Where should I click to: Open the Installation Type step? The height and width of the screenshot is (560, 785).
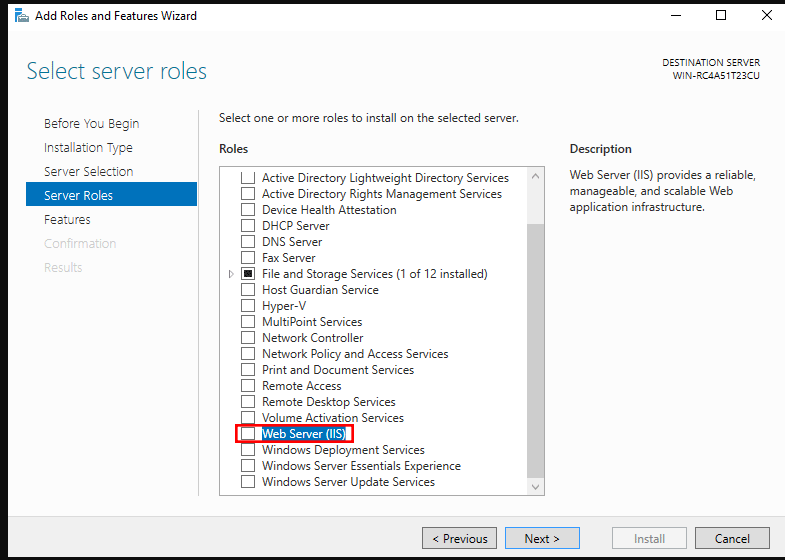pyautogui.click(x=88, y=148)
